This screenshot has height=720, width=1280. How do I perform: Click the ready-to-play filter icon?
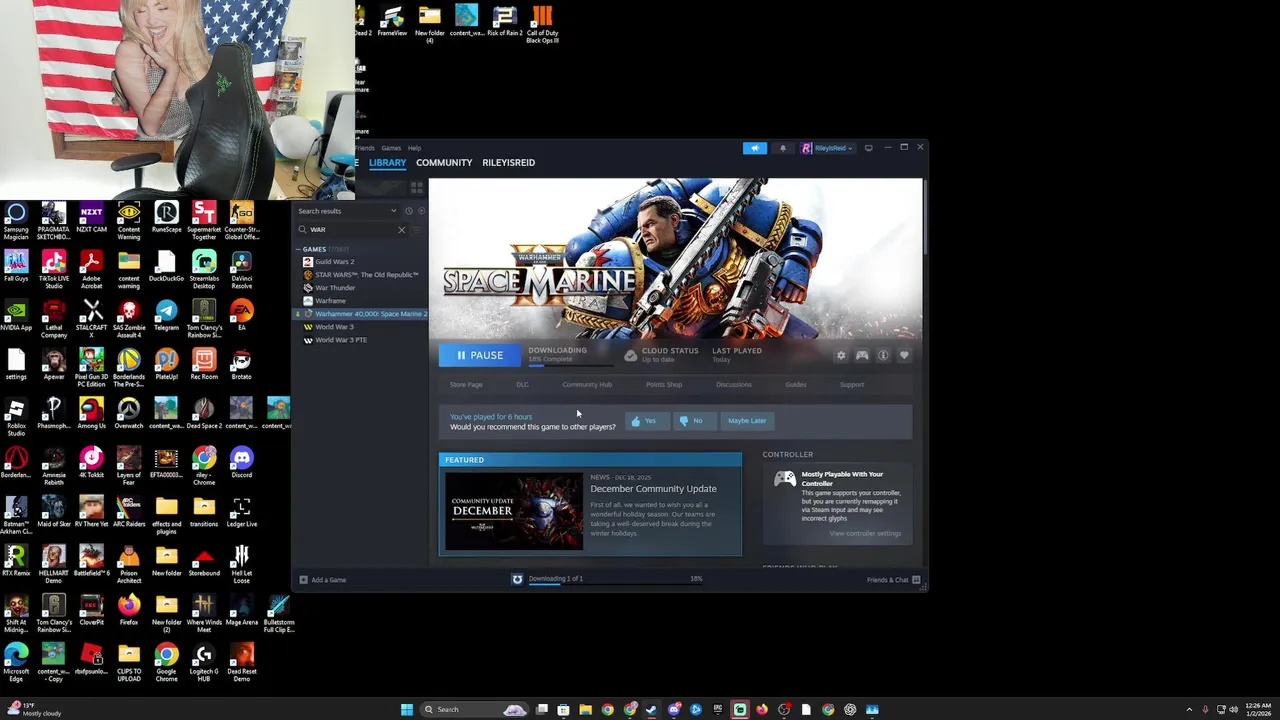click(x=421, y=211)
